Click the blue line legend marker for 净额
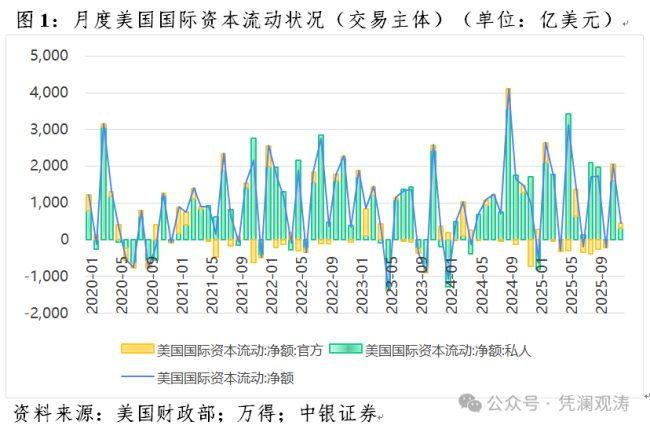The image size is (650, 429). [x=138, y=377]
